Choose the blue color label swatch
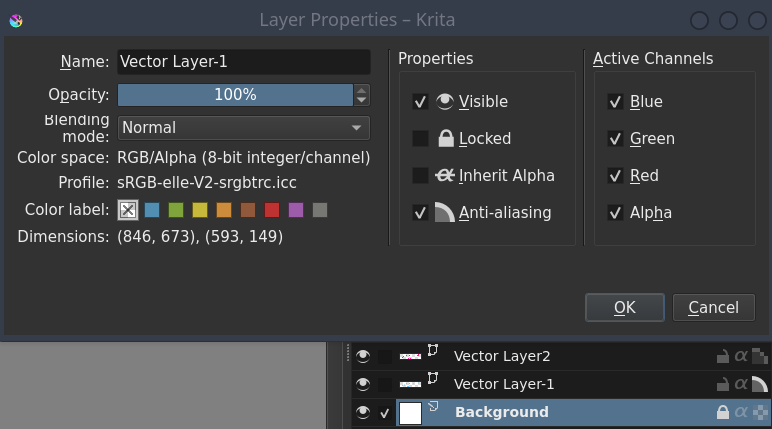The image size is (772, 429). click(152, 210)
